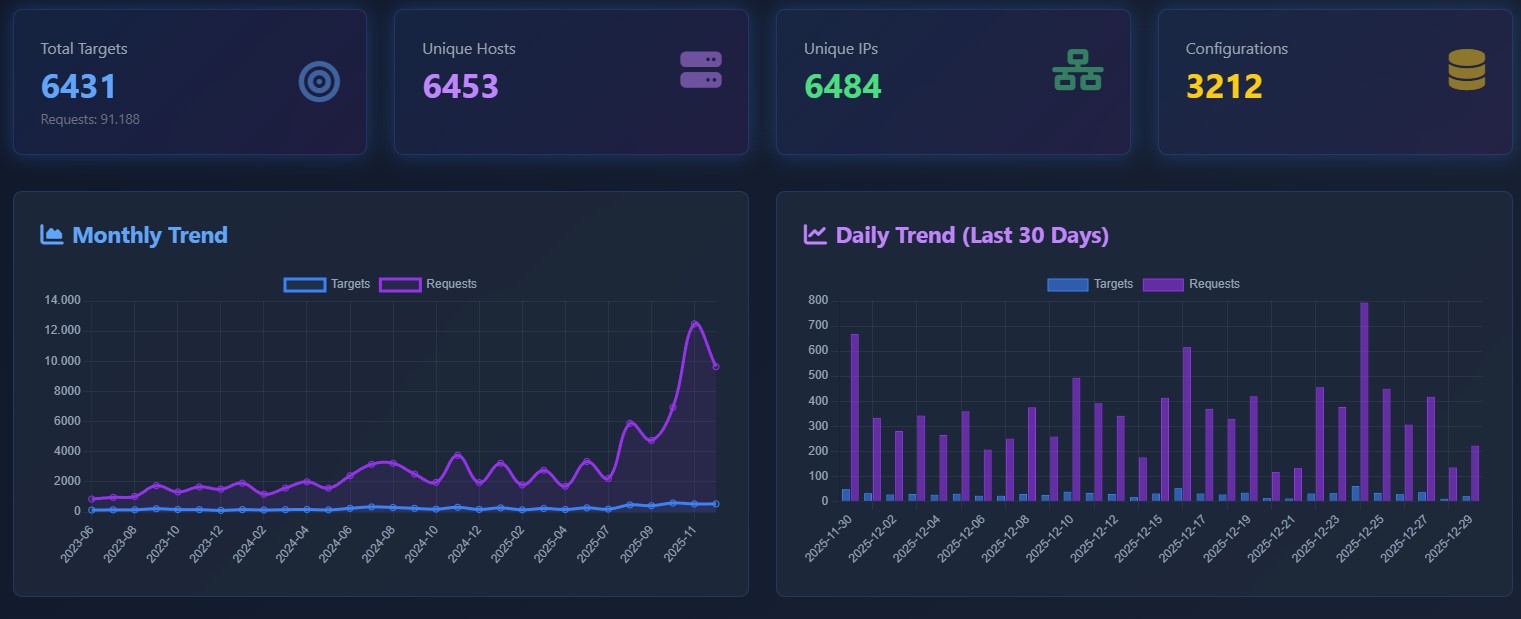
Task: Click the Total Targets bullseye icon
Action: coord(319,82)
